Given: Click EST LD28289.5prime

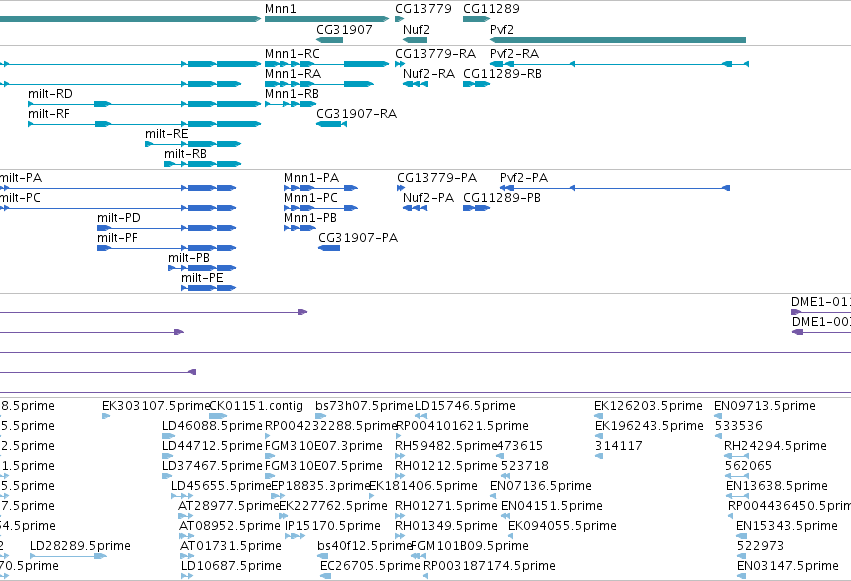Looking at the screenshot, I should (x=80, y=546).
